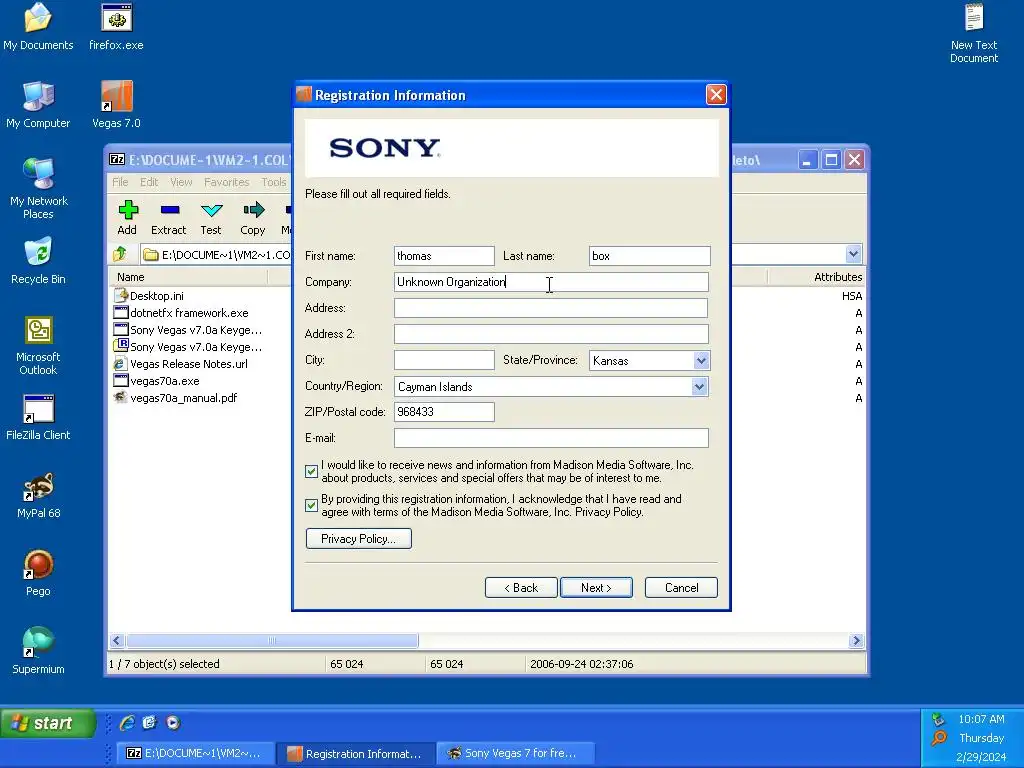The image size is (1024, 768).
Task: Select Microsoft Outlook desktop icon
Action: point(38,345)
